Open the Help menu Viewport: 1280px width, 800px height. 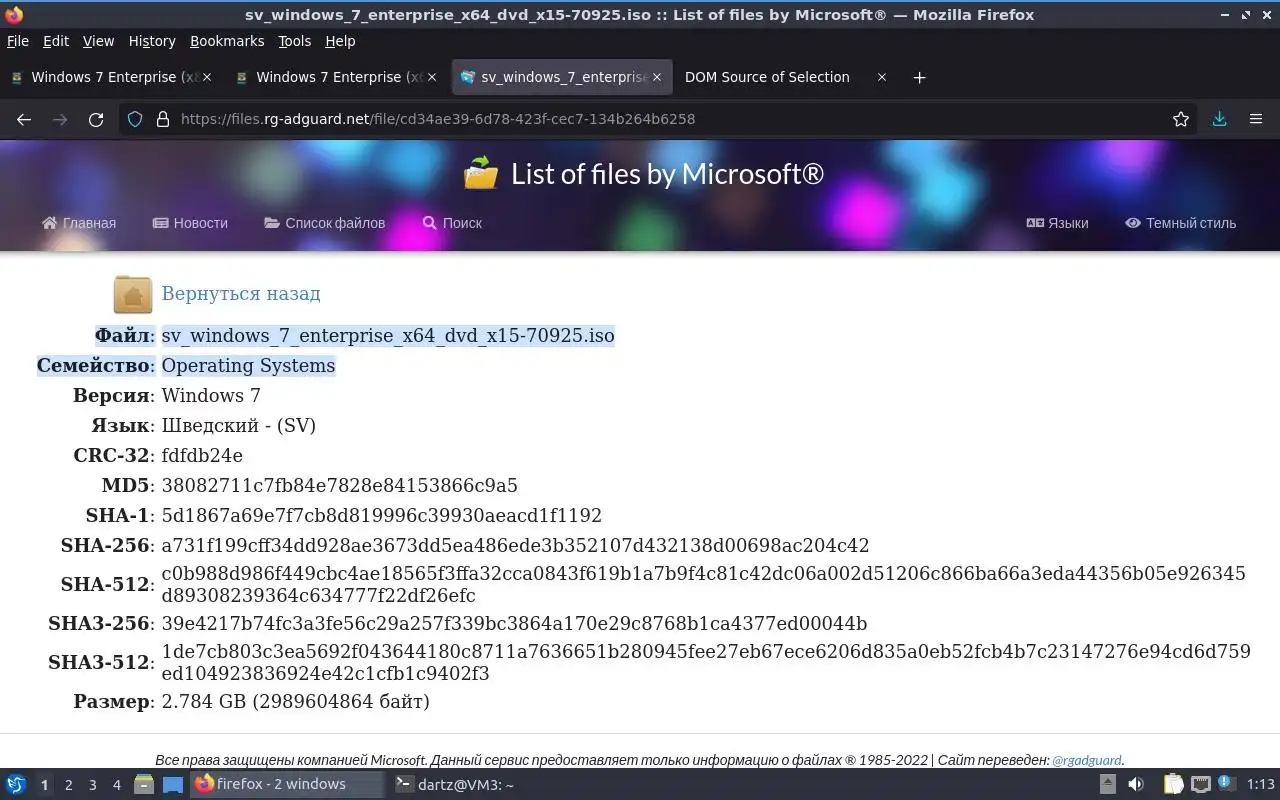tap(340, 41)
